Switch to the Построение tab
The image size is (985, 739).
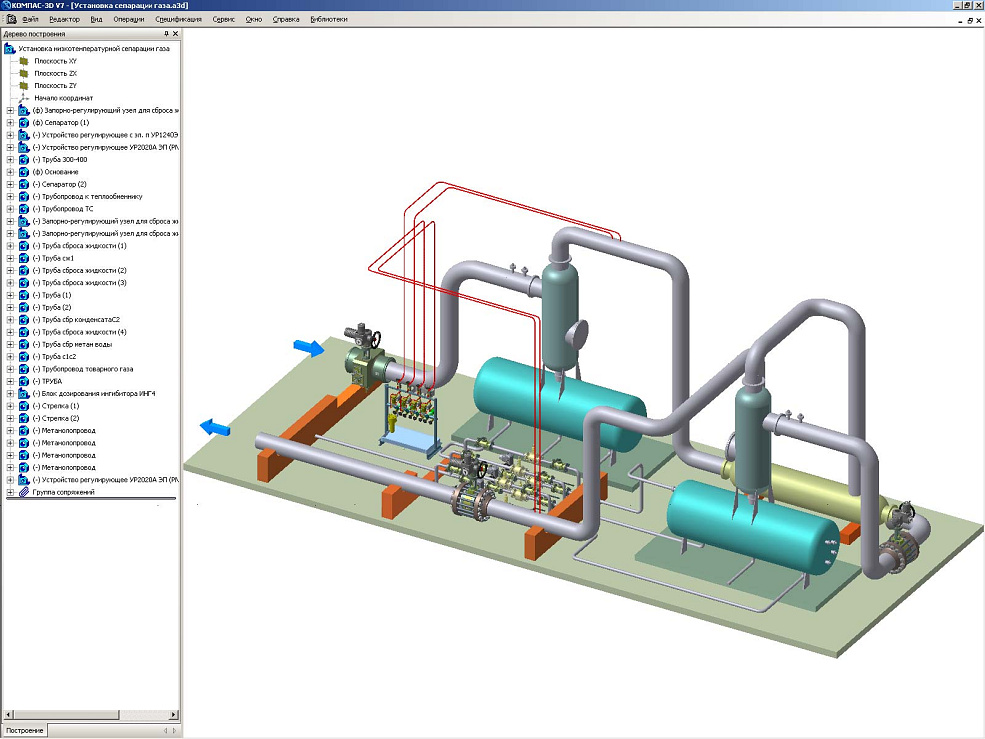click(23, 731)
